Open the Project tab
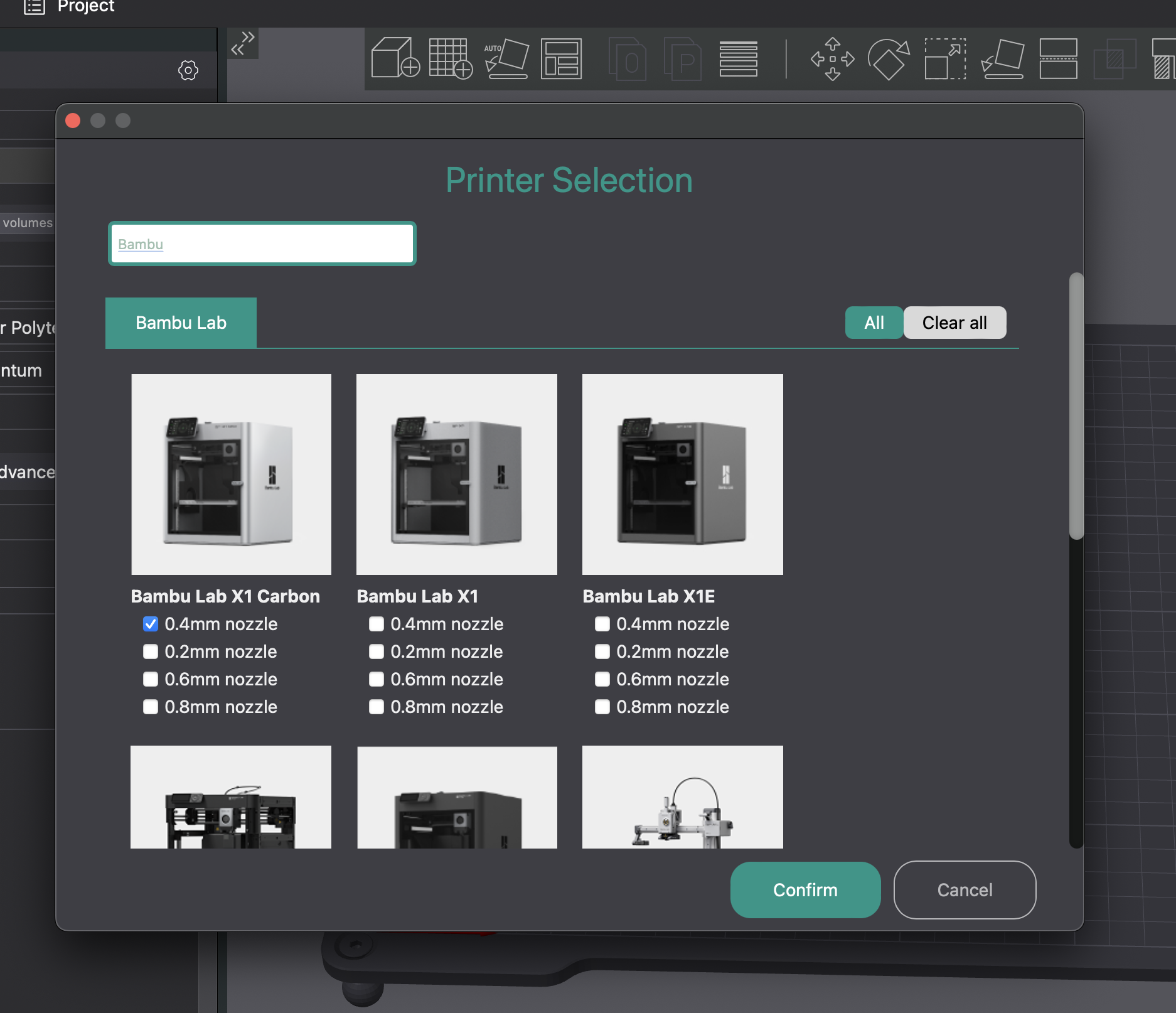Image resolution: width=1176 pixels, height=1013 pixels. pyautogui.click(x=86, y=6)
